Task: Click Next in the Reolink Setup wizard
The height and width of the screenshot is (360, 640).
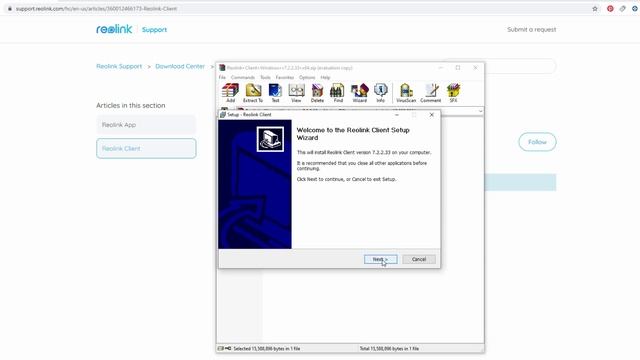Action: pos(380,259)
